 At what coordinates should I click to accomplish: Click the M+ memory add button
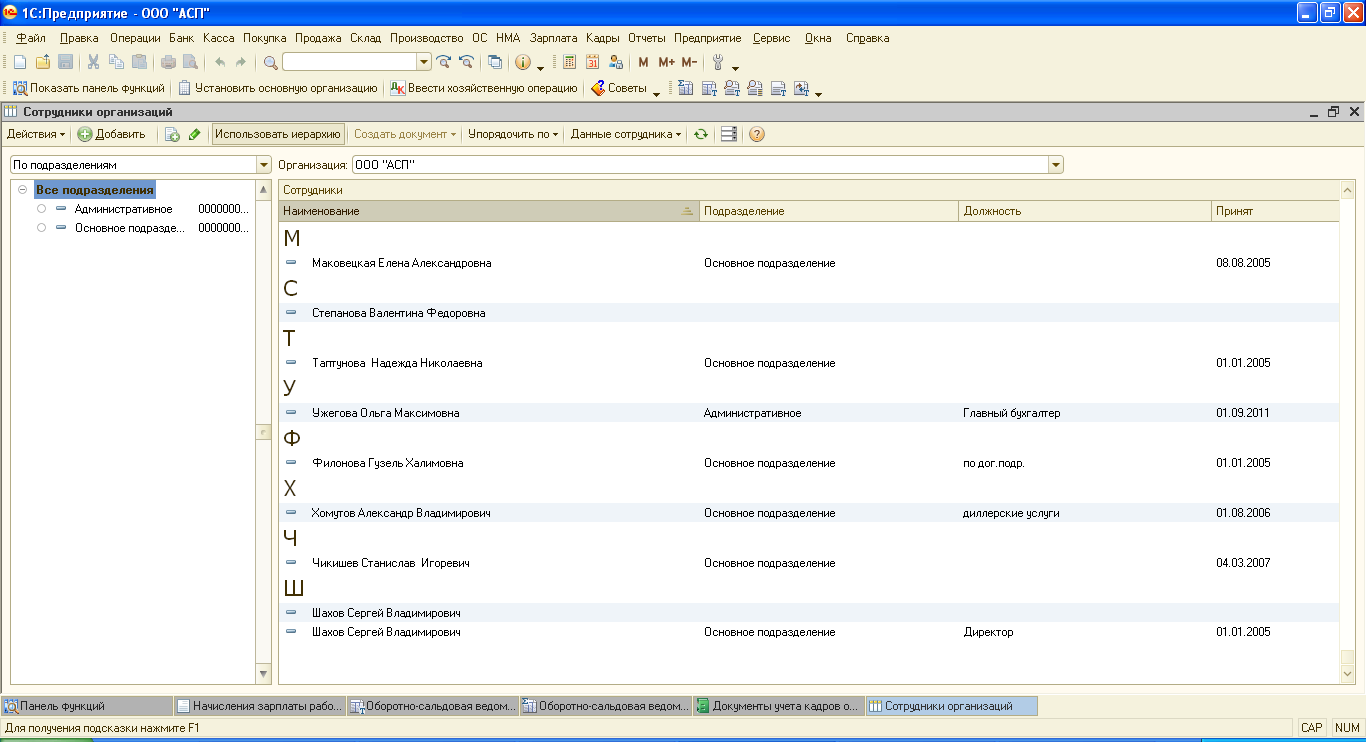tap(667, 62)
